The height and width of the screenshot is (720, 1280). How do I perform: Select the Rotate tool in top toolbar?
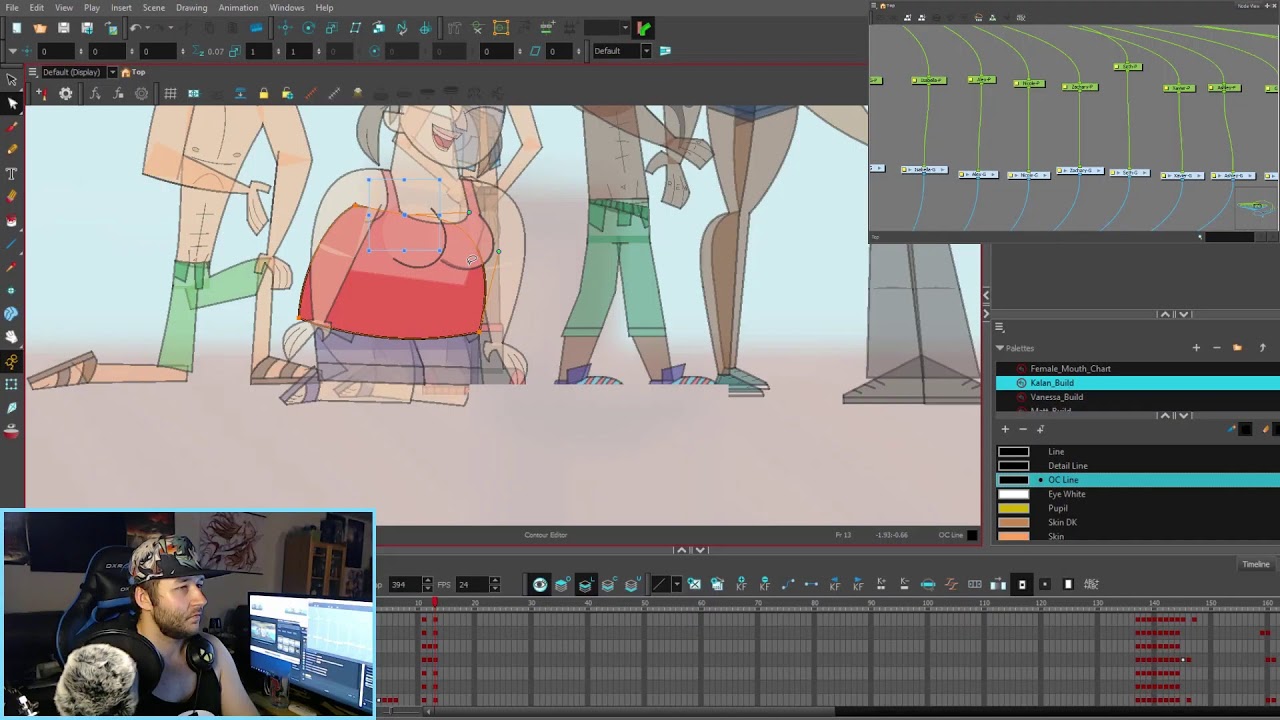308,28
